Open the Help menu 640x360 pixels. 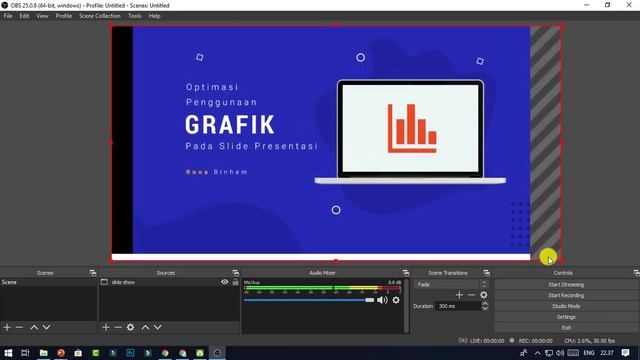click(x=154, y=16)
